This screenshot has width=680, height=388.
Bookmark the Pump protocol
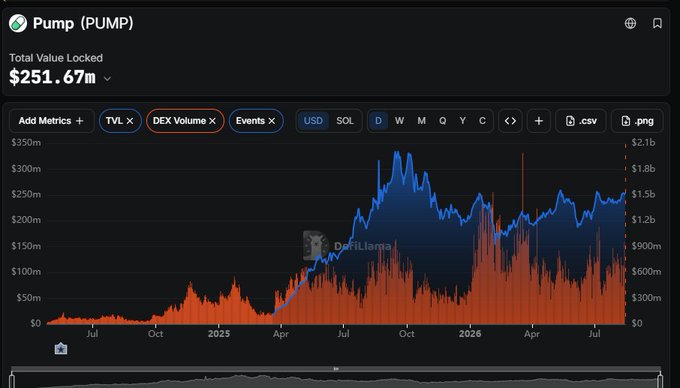coord(657,23)
